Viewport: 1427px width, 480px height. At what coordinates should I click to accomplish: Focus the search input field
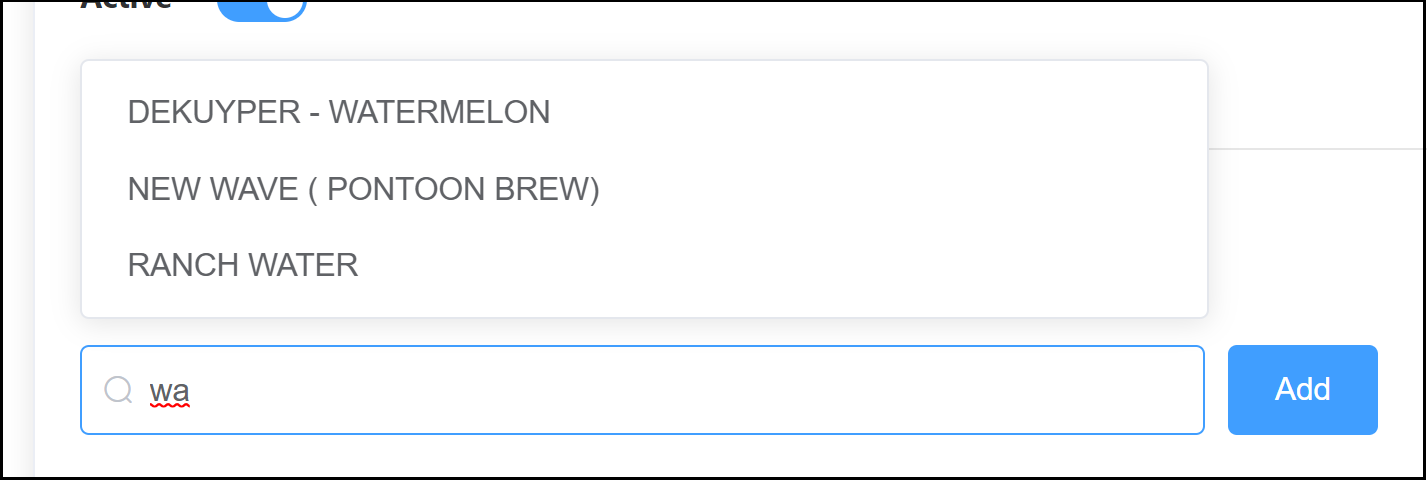click(x=640, y=390)
